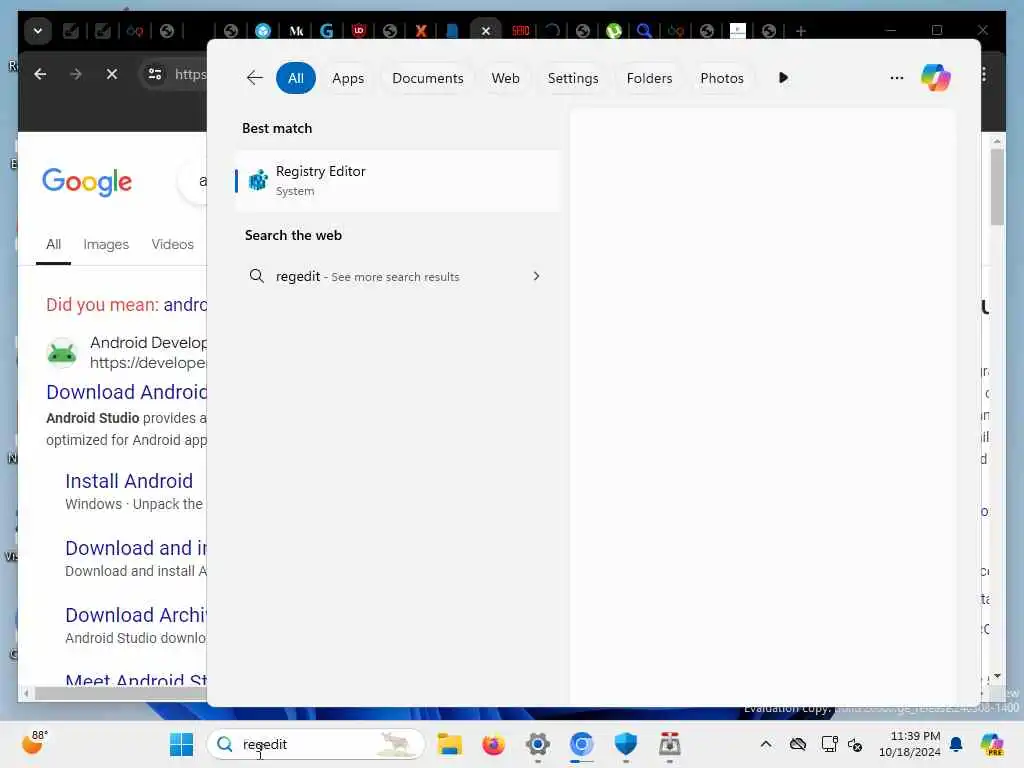Open search options three-dot menu
Image resolution: width=1024 pixels, height=768 pixels.
point(897,78)
